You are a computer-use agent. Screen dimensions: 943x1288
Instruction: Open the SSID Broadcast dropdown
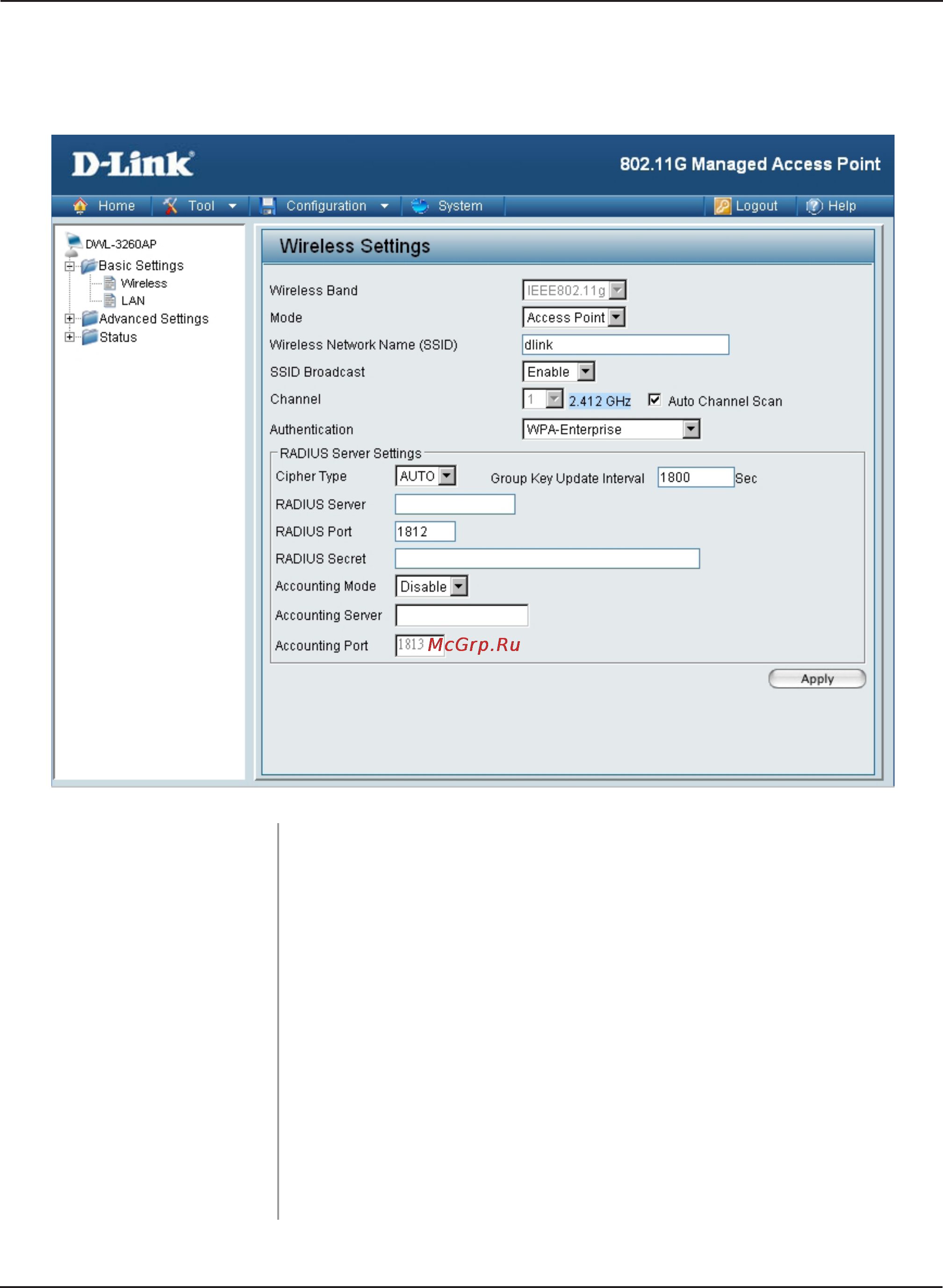(559, 372)
